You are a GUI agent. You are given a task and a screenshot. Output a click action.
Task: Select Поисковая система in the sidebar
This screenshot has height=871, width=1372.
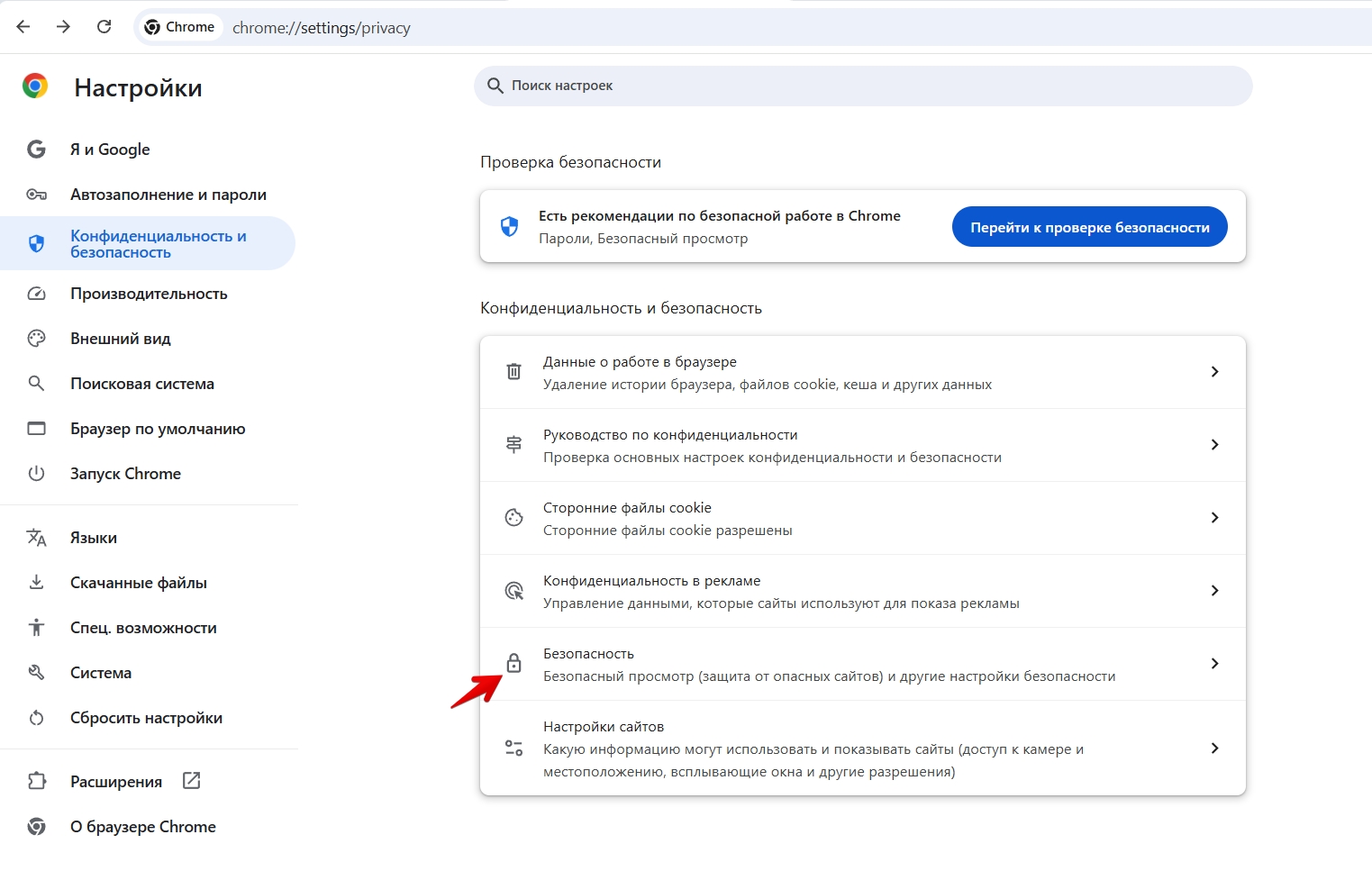click(142, 384)
